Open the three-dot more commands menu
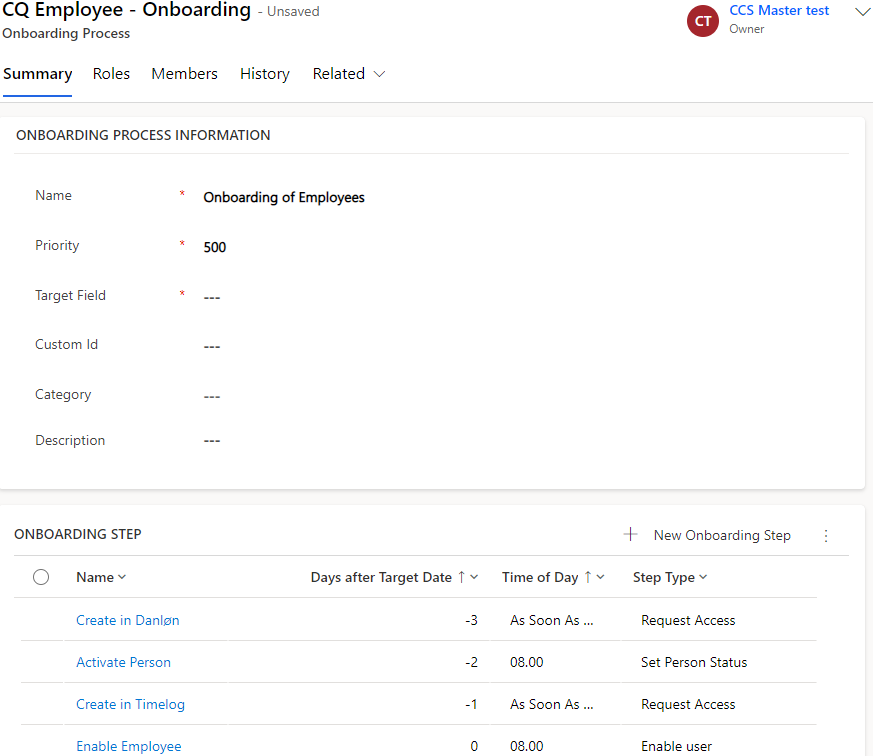 (x=826, y=536)
